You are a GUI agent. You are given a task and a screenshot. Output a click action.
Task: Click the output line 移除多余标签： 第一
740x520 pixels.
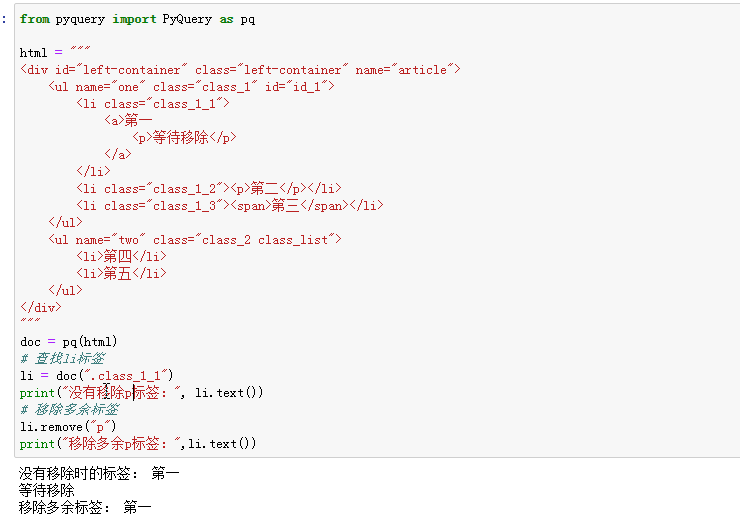[x=84, y=508]
